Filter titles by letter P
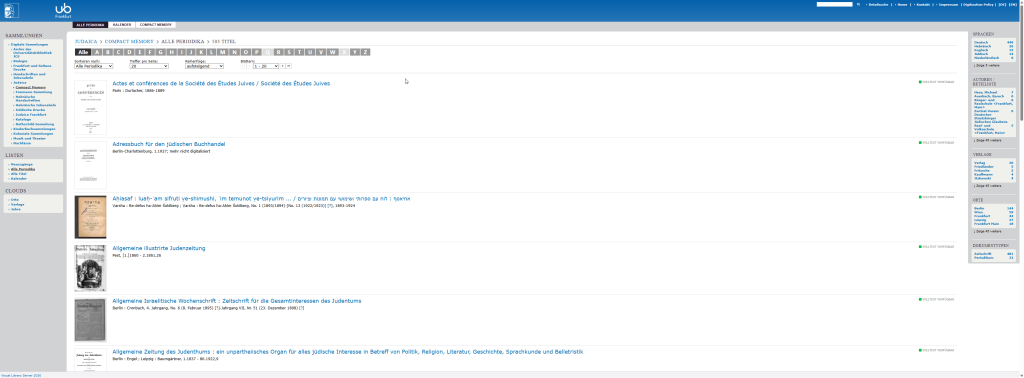 click(256, 52)
